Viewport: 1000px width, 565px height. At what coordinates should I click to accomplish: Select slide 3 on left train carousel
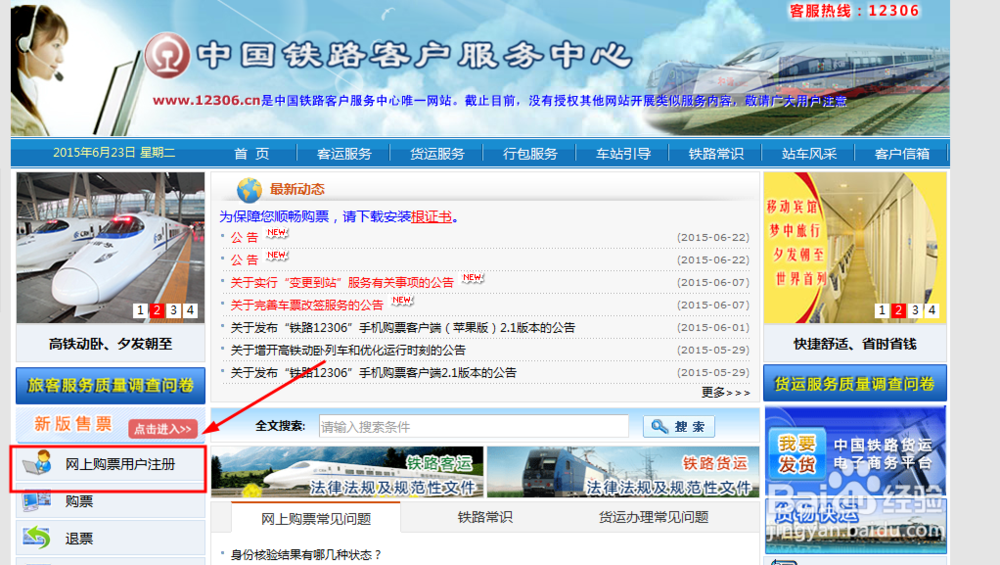click(x=173, y=311)
